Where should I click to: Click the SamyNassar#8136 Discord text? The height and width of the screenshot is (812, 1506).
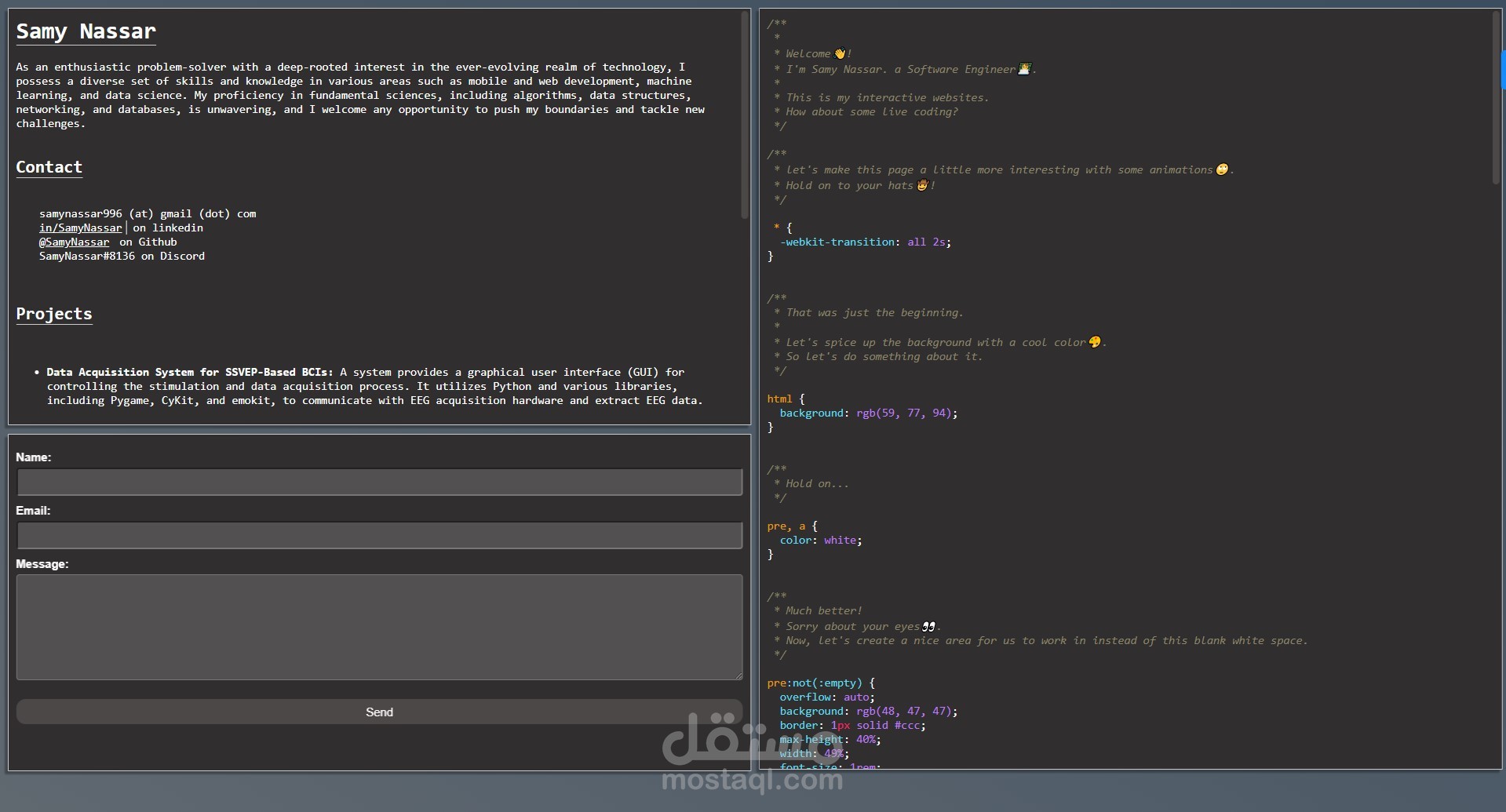[x=122, y=257]
